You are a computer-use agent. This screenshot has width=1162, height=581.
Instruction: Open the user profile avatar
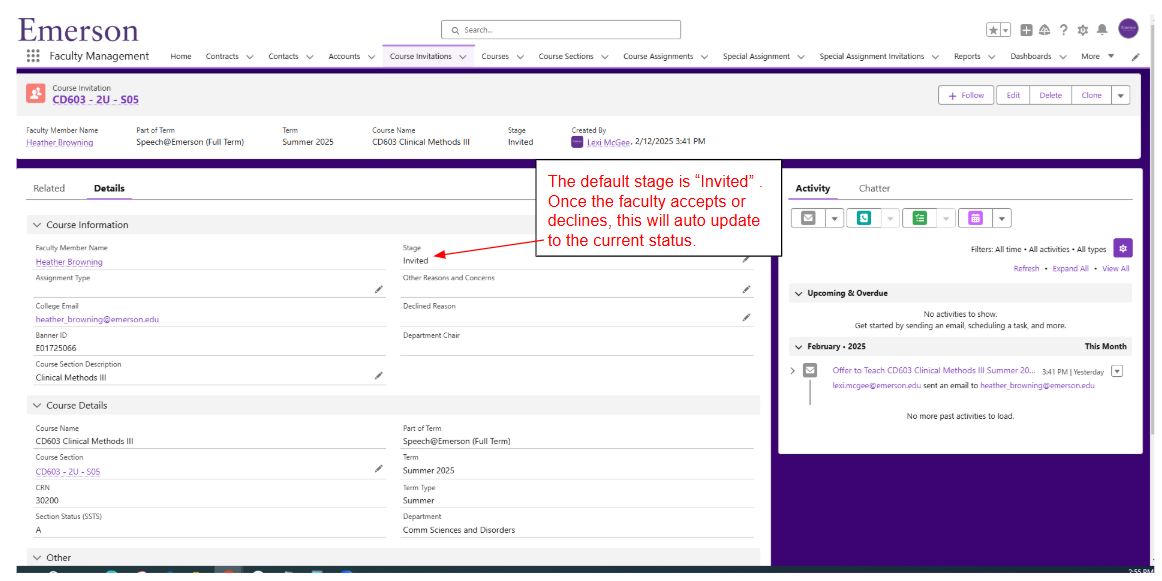[x=1128, y=28]
